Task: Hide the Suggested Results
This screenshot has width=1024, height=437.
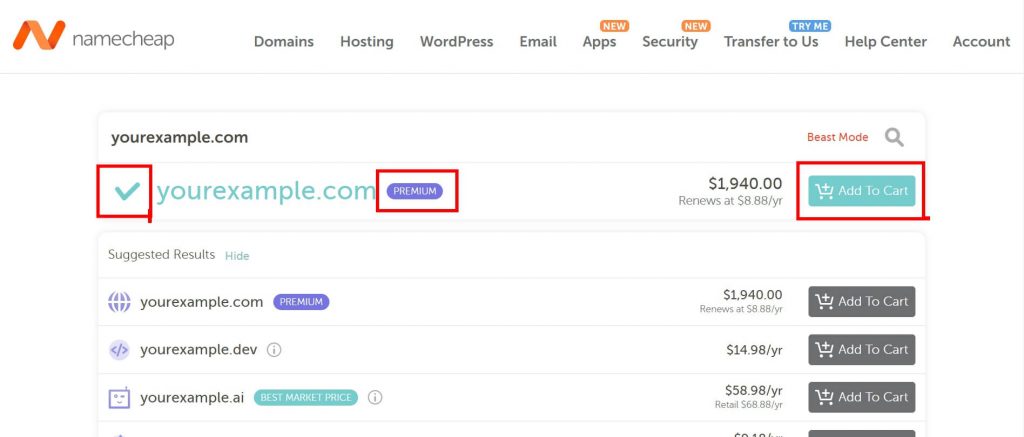Action: point(237,256)
